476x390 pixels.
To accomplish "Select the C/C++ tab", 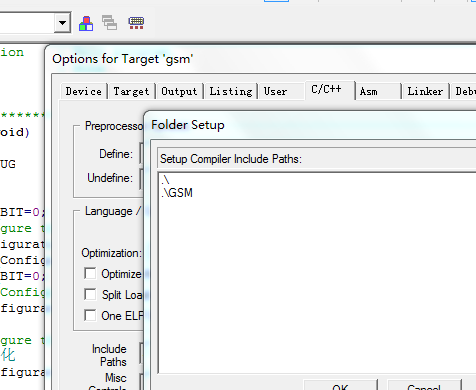I will 329,90.
